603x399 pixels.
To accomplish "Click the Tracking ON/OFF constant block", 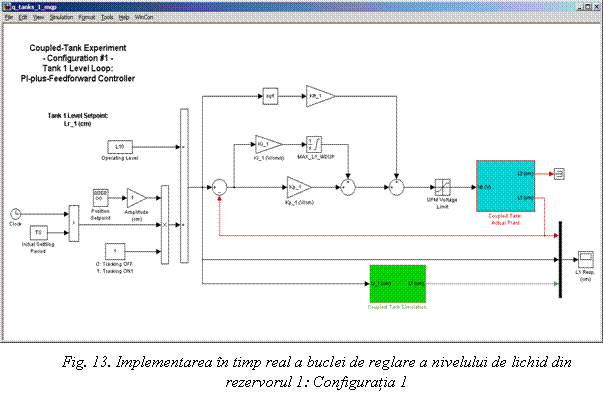I will (x=115, y=251).
